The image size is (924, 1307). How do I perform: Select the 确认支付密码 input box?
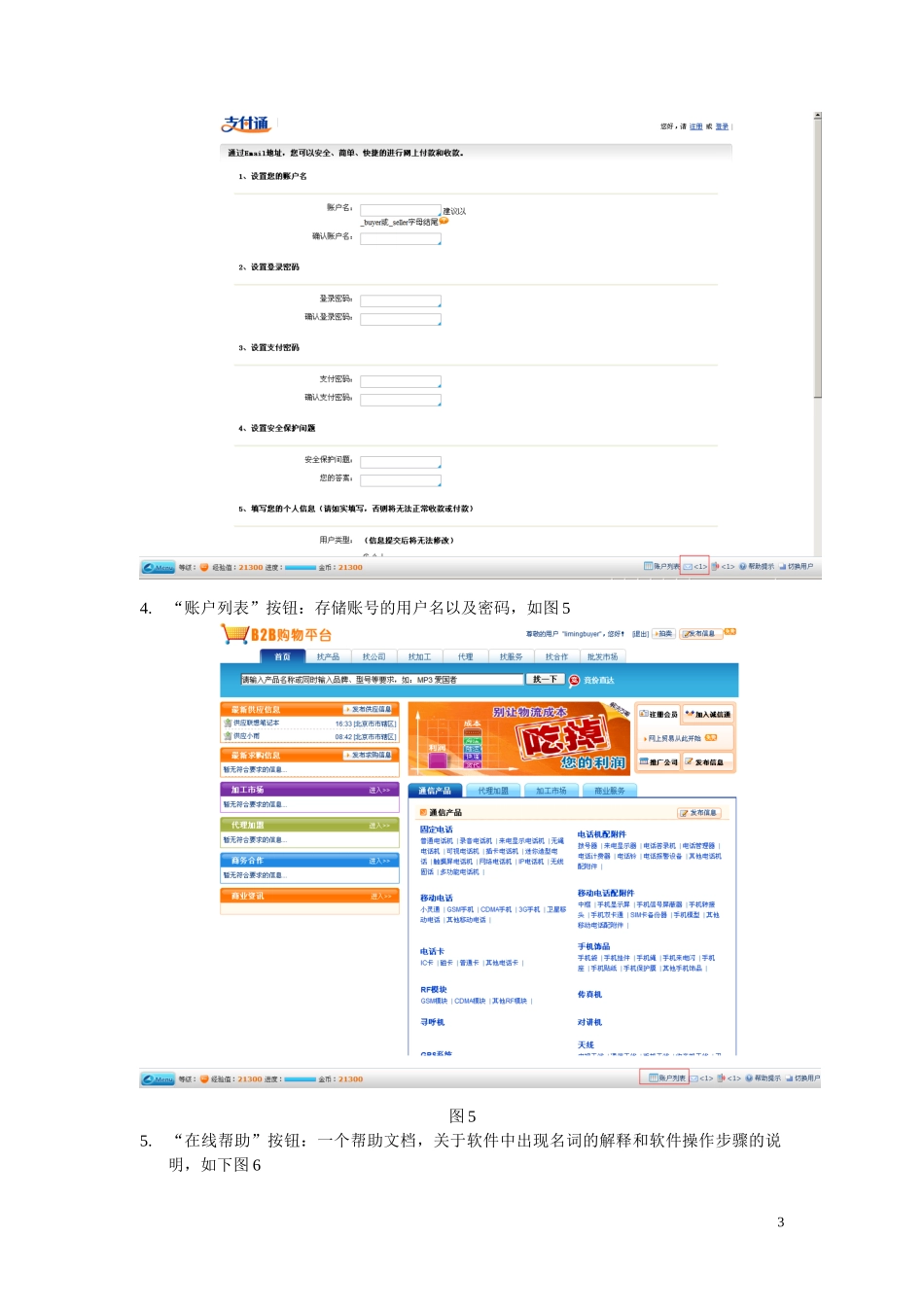click(401, 399)
